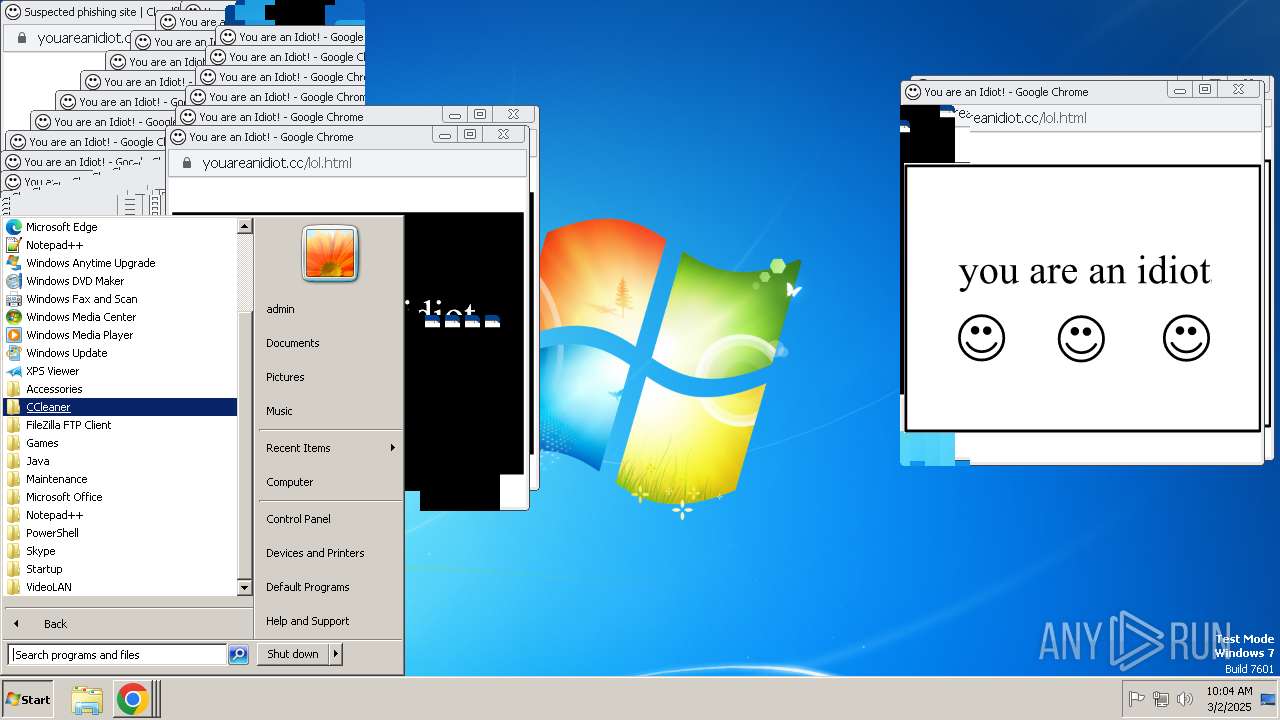The height and width of the screenshot is (720, 1280).
Task: Open Default Programs
Action: [x=329, y=587]
